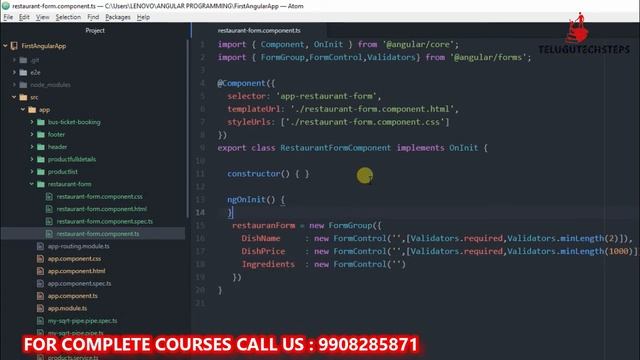Click the productfulldetails folder icon

[x=41, y=159]
